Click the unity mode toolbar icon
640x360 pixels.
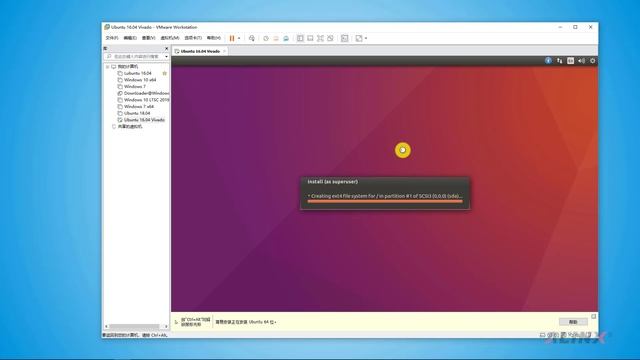[x=330, y=38]
